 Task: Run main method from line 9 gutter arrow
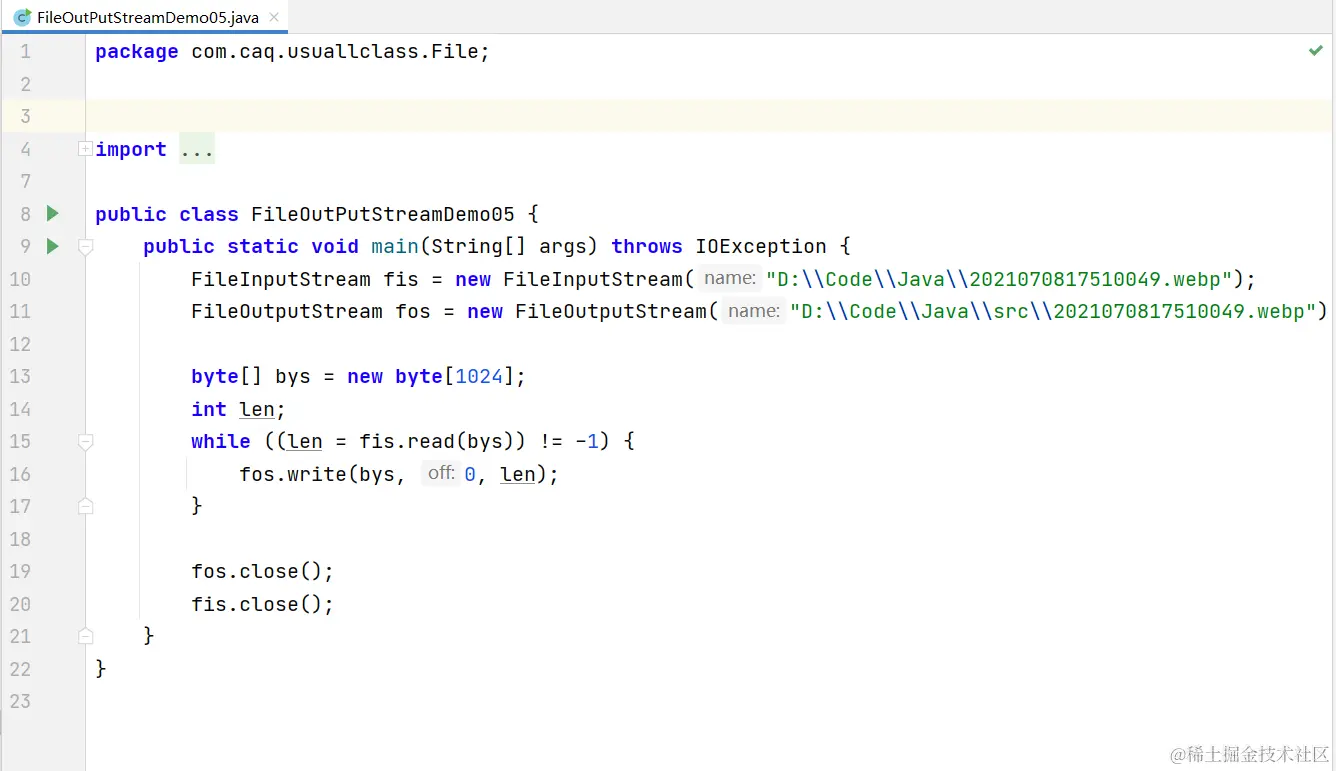point(53,246)
